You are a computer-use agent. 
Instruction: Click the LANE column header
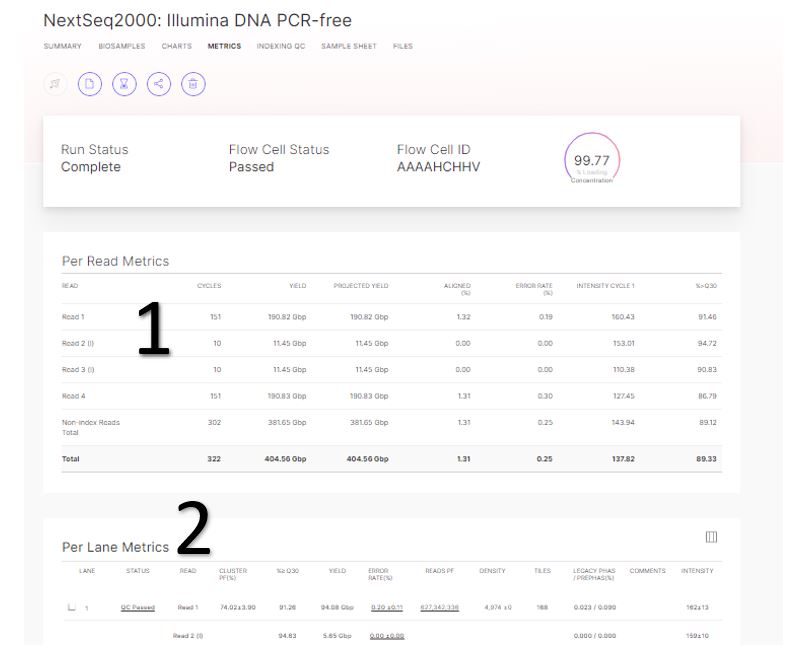tap(87, 570)
